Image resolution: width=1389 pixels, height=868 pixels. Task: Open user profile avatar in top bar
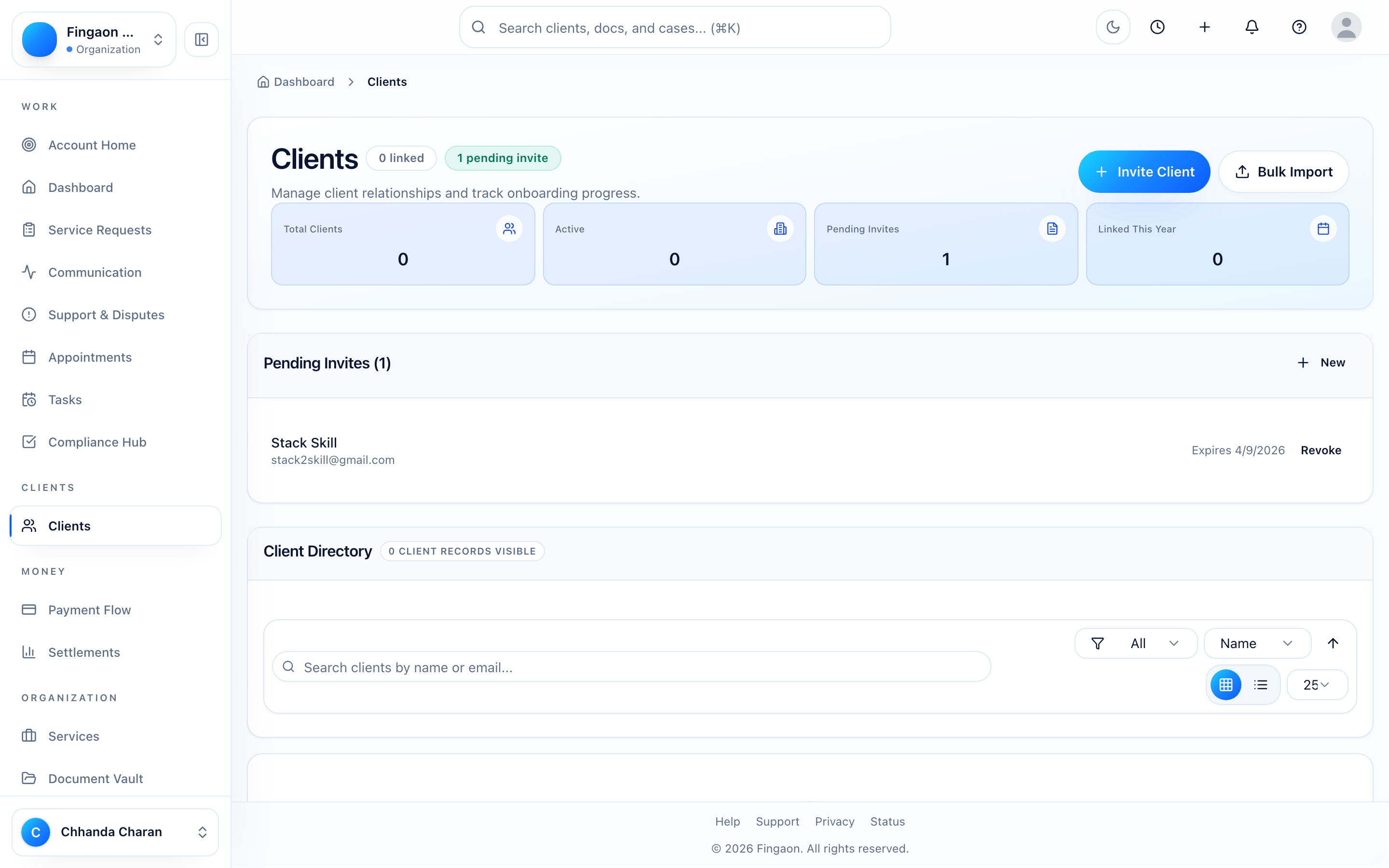pos(1346,27)
